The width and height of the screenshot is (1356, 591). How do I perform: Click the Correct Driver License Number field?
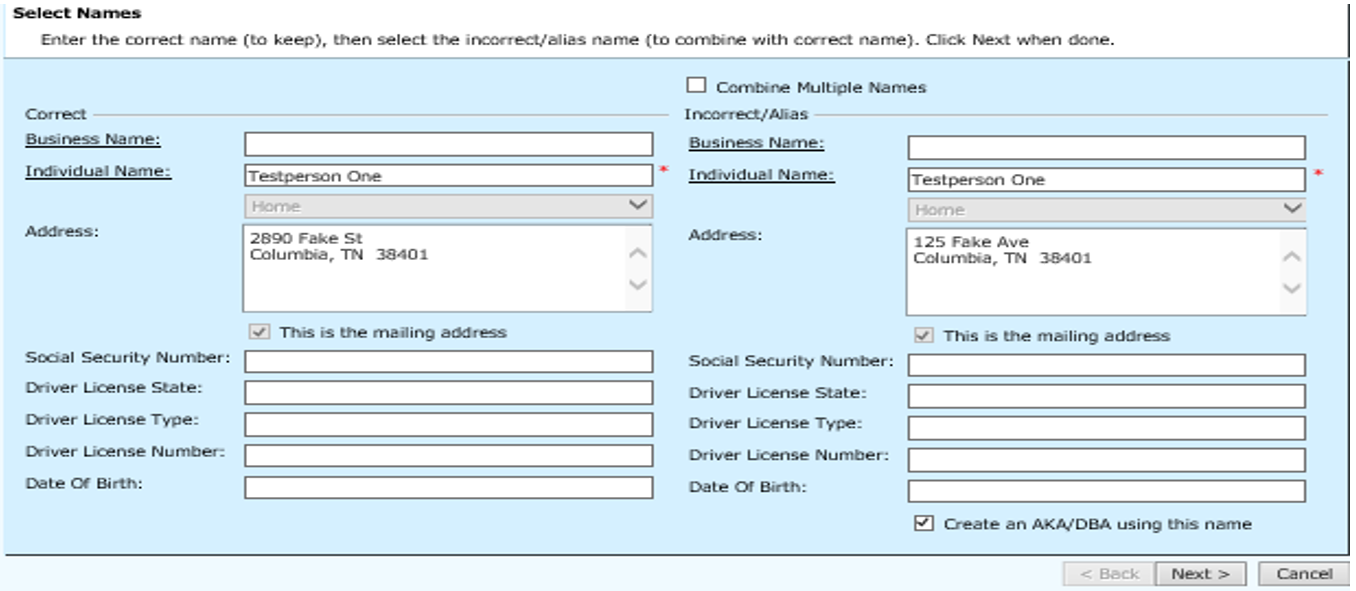448,456
